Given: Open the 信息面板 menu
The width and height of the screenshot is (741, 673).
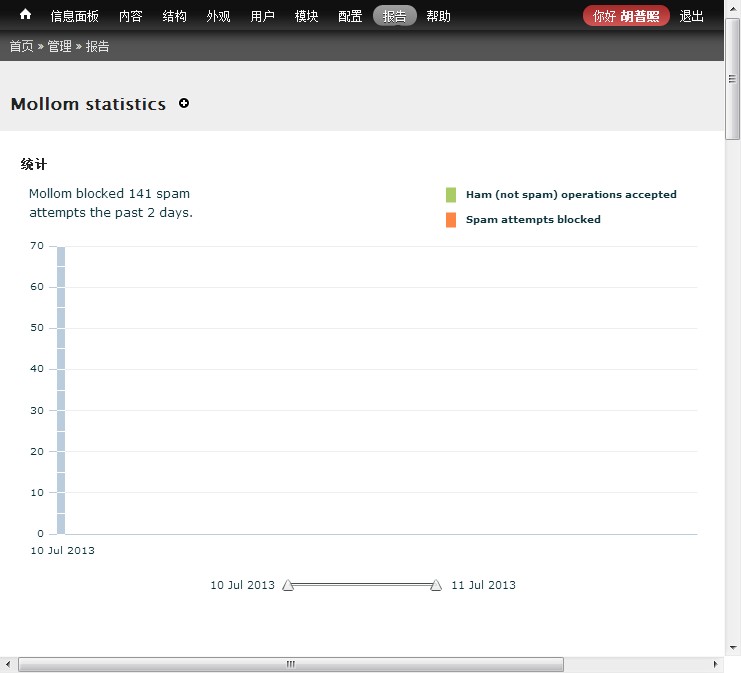Looking at the screenshot, I should point(75,16).
